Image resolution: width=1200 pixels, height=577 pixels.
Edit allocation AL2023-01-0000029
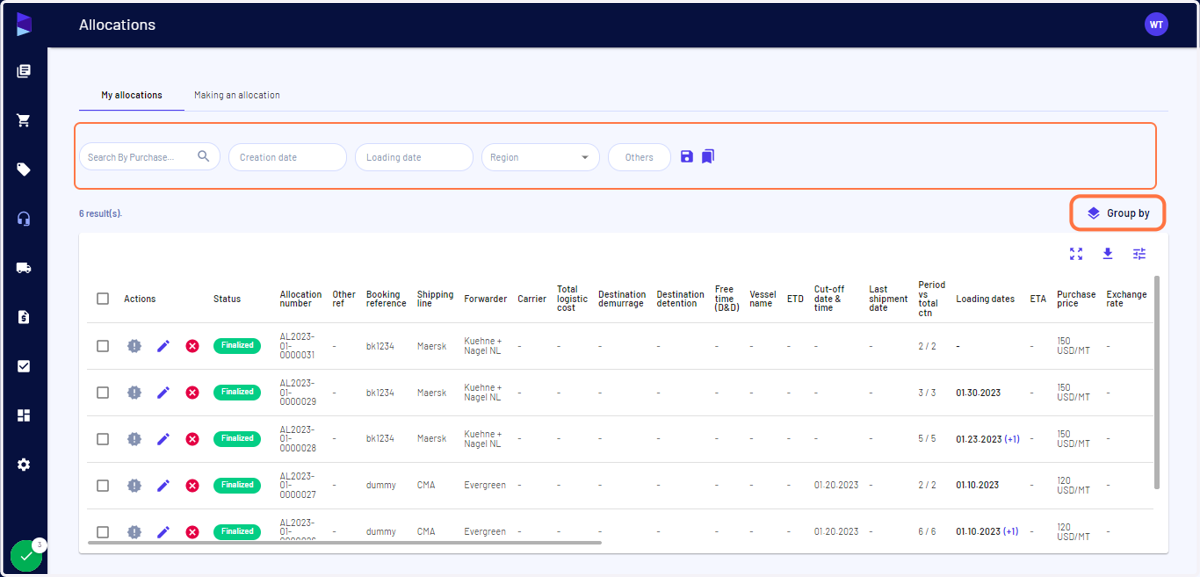(x=163, y=392)
